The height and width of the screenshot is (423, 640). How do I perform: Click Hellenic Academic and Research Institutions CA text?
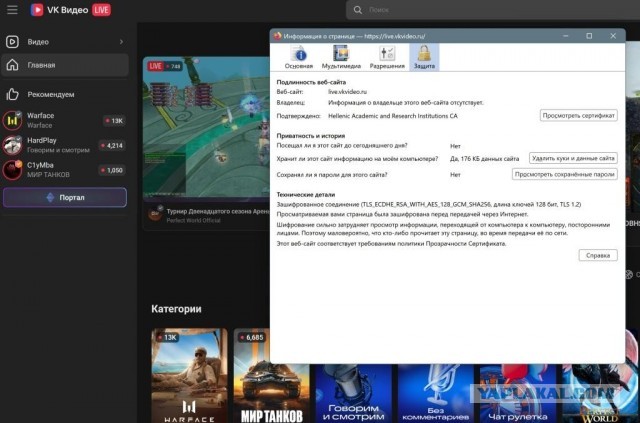[393, 116]
